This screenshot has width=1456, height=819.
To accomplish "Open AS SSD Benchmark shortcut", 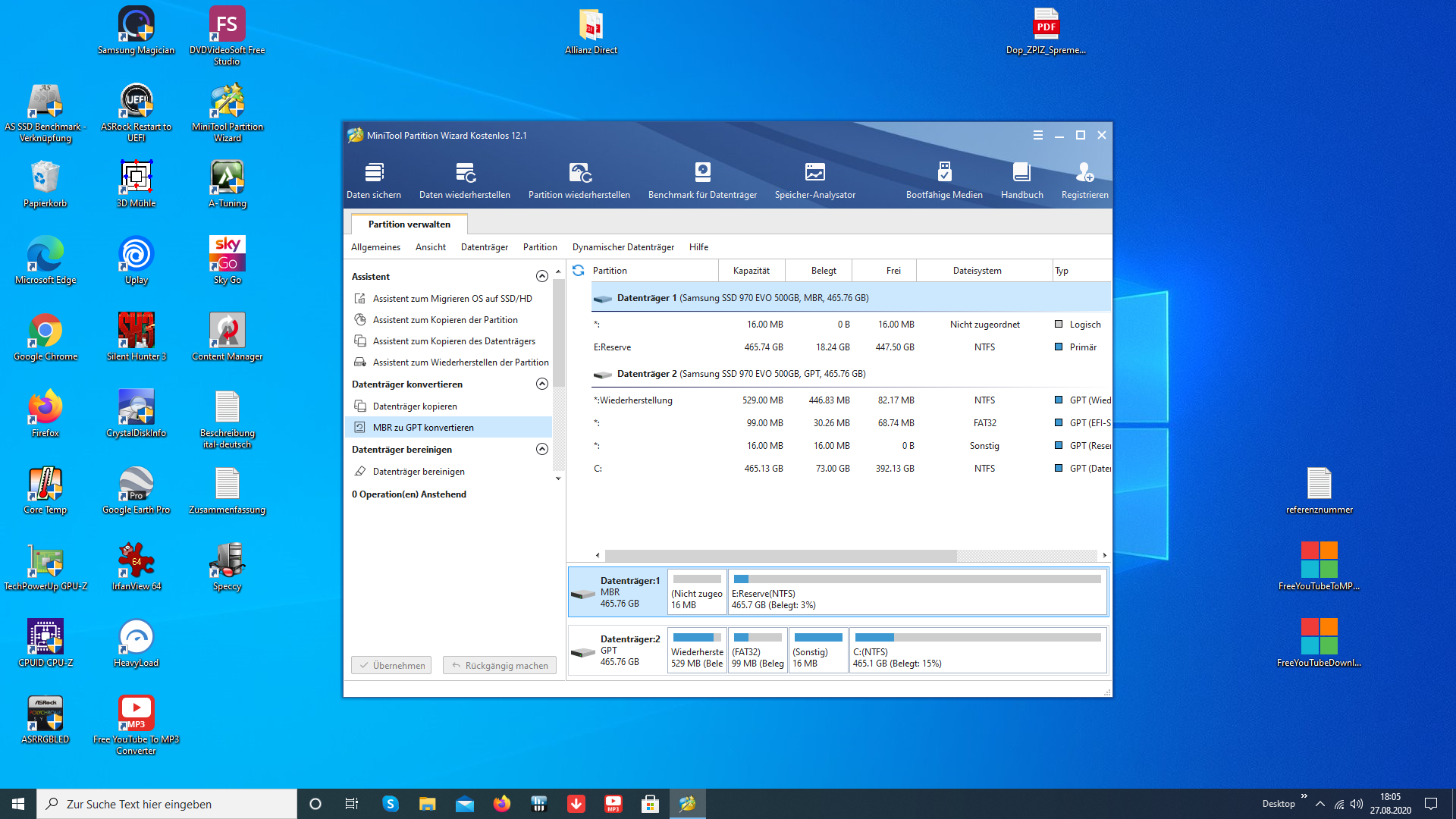I will pos(45,113).
